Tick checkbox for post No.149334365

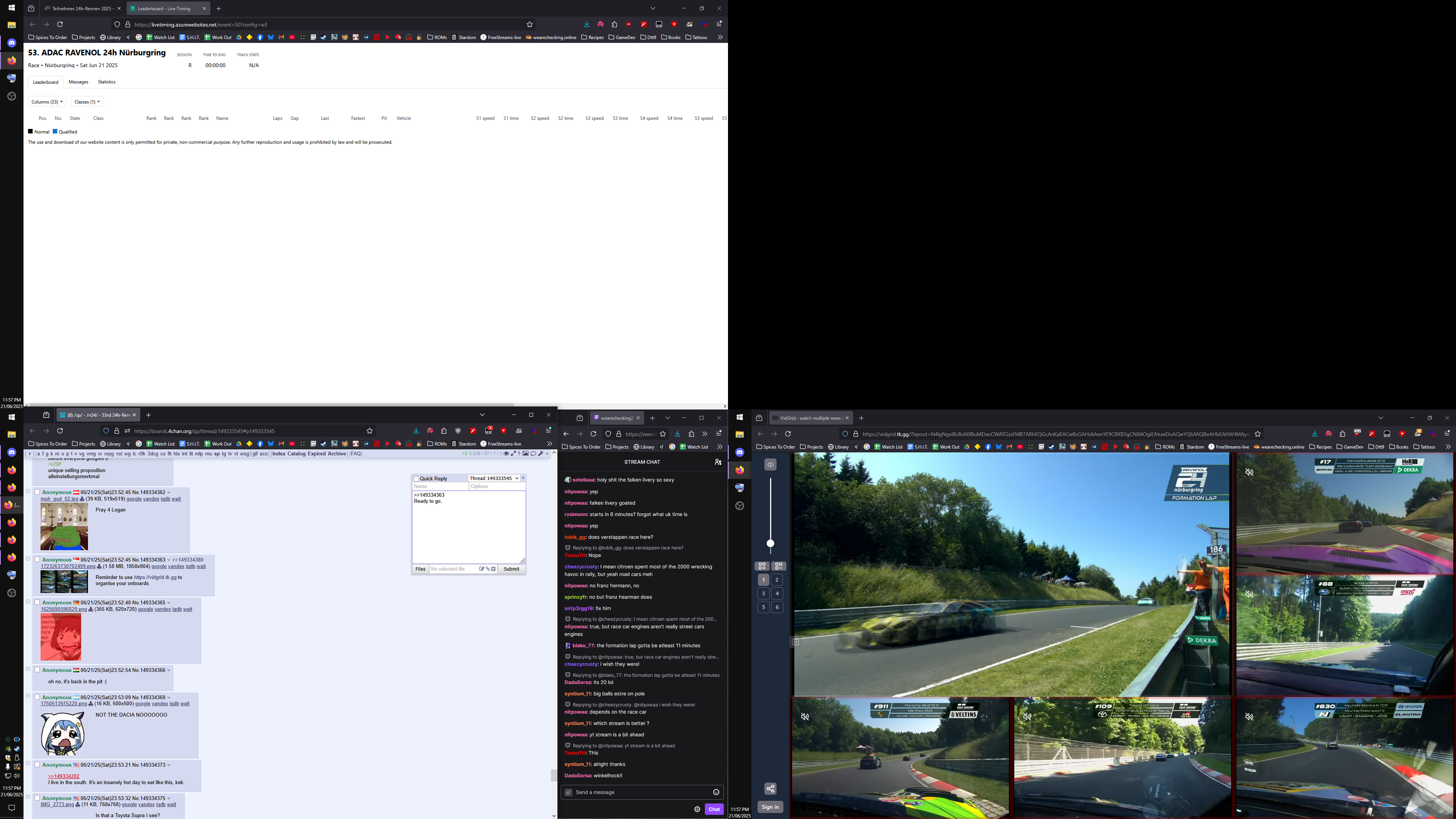pyautogui.click(x=37, y=602)
